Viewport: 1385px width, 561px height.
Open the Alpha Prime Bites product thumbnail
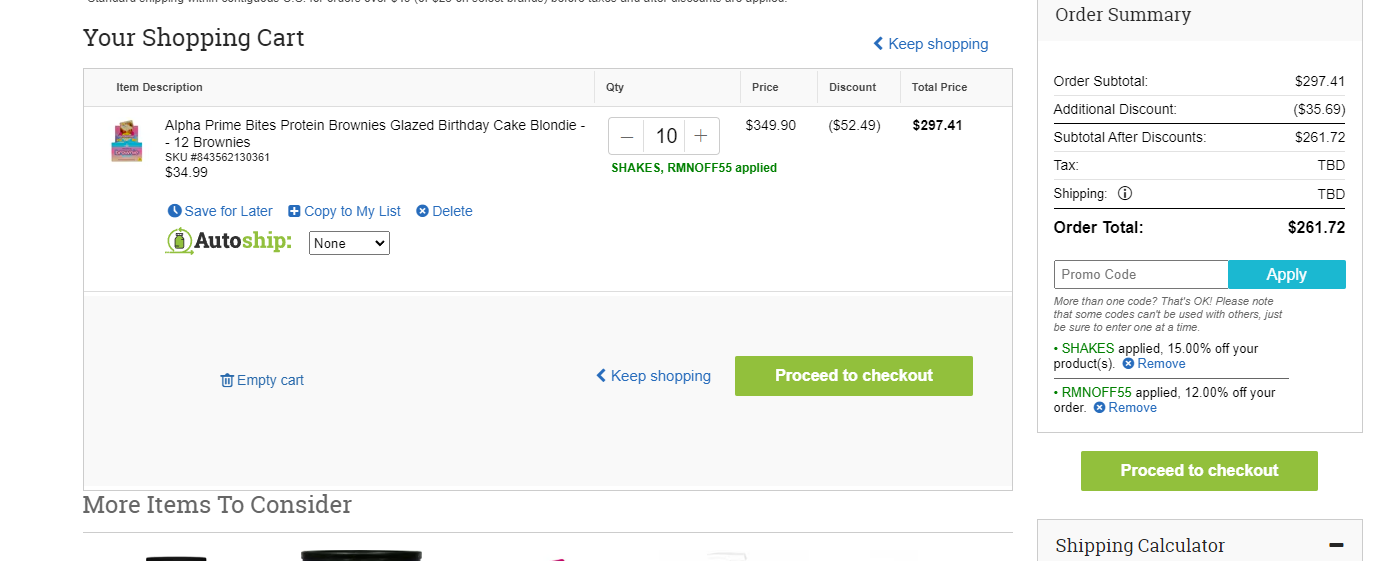click(127, 141)
